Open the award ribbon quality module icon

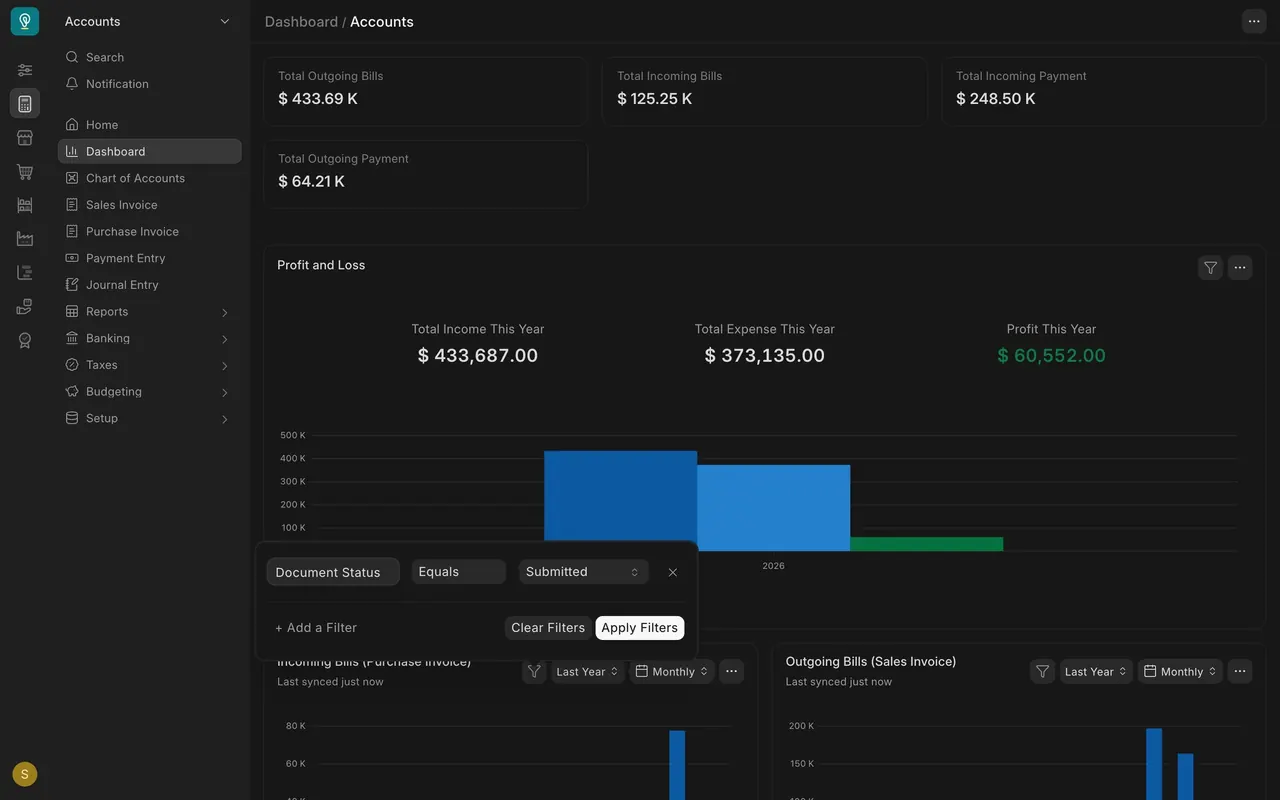[25, 341]
